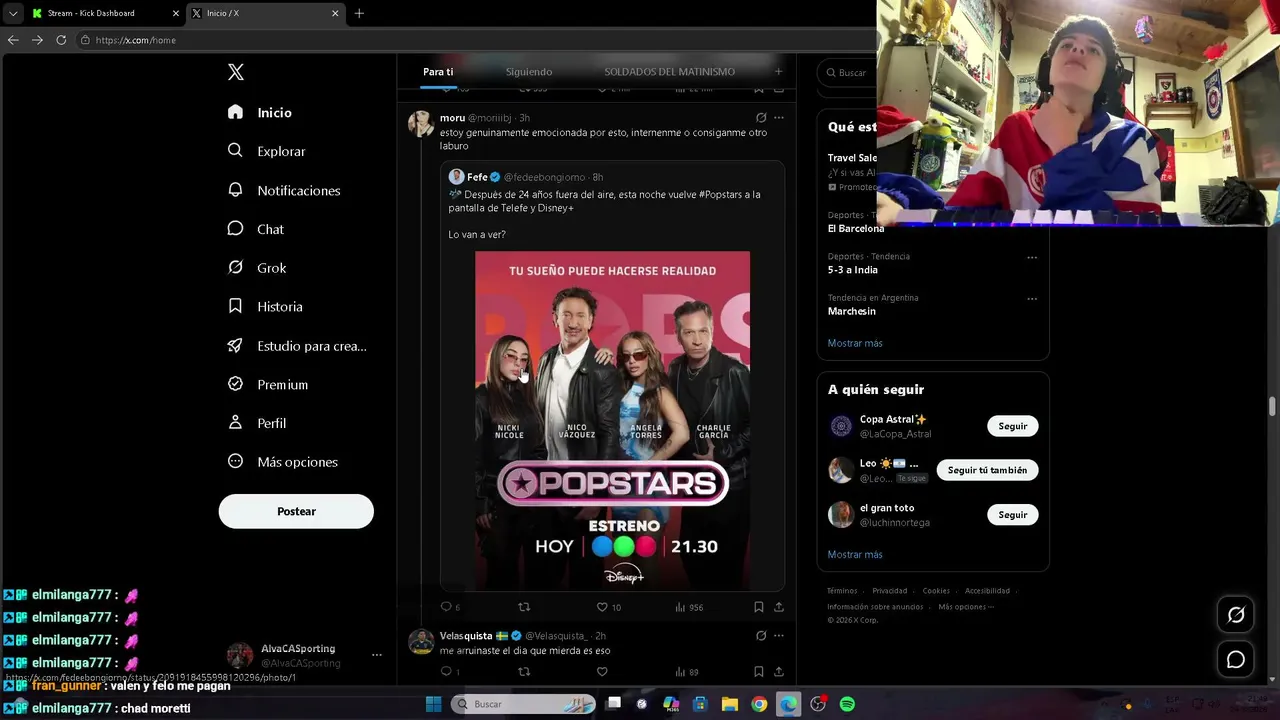
Task: Open File Explorer from the taskbar
Action: tap(730, 704)
